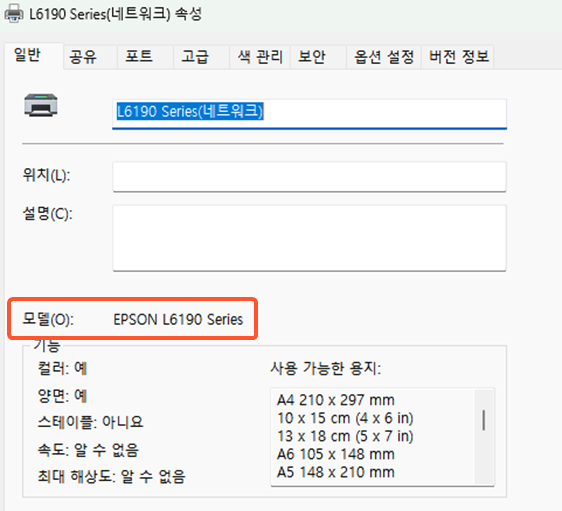Select the 보안 tab
This screenshot has height=511, width=562.
312,57
